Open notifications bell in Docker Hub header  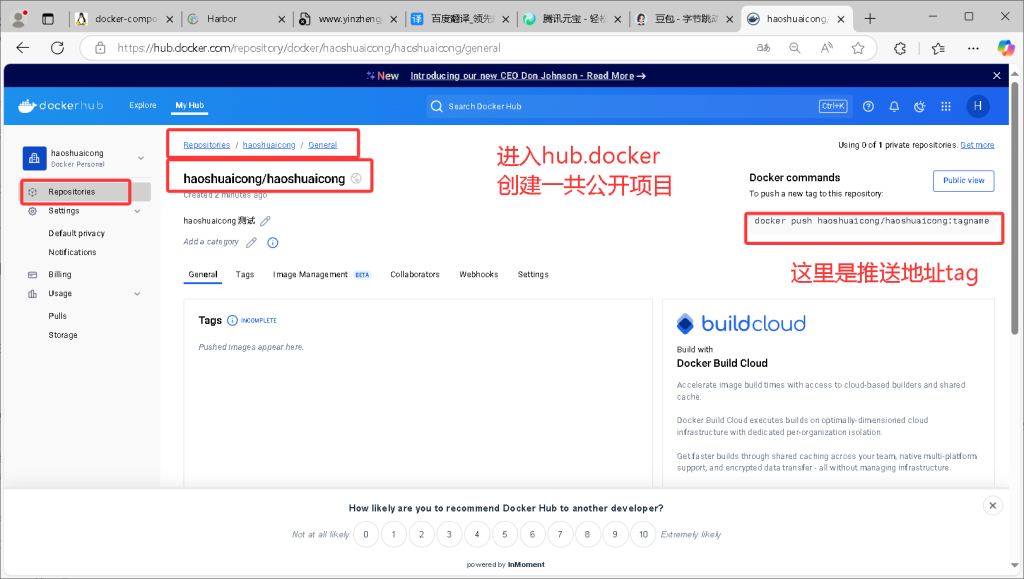894,106
